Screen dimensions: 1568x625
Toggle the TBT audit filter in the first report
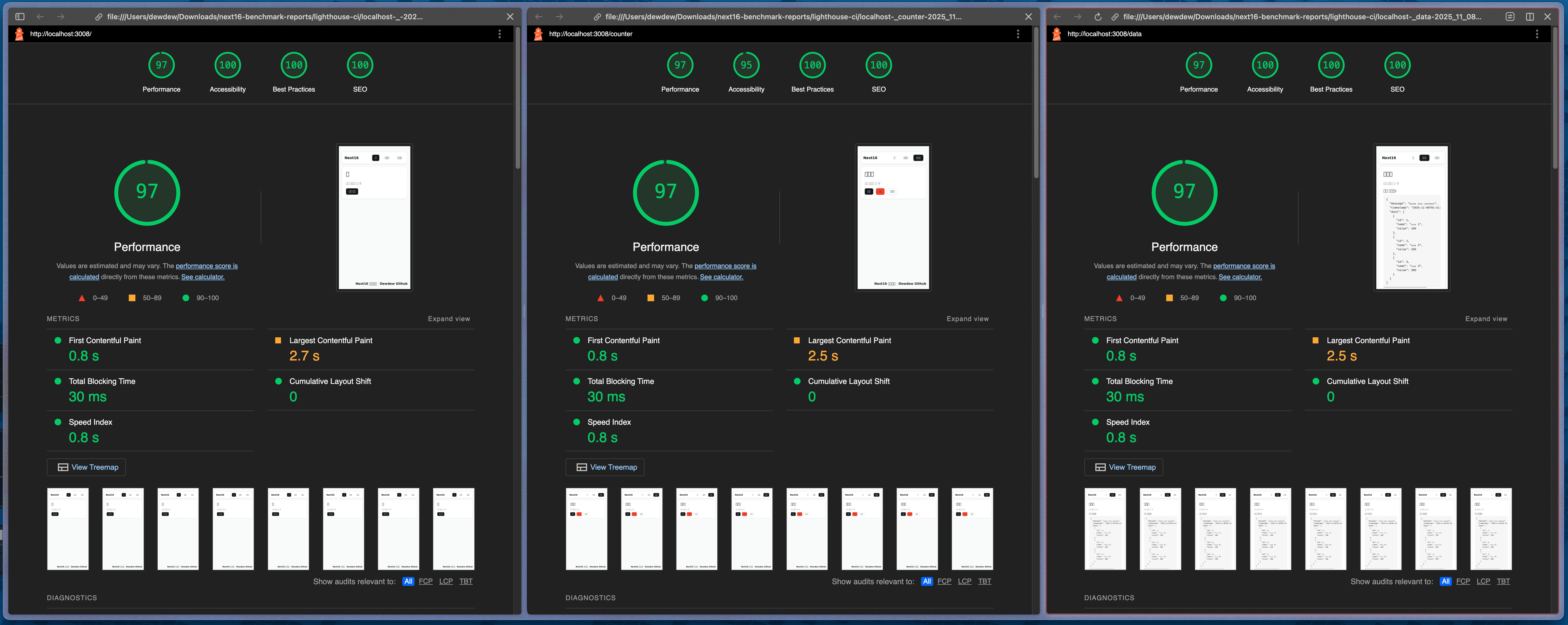point(466,581)
